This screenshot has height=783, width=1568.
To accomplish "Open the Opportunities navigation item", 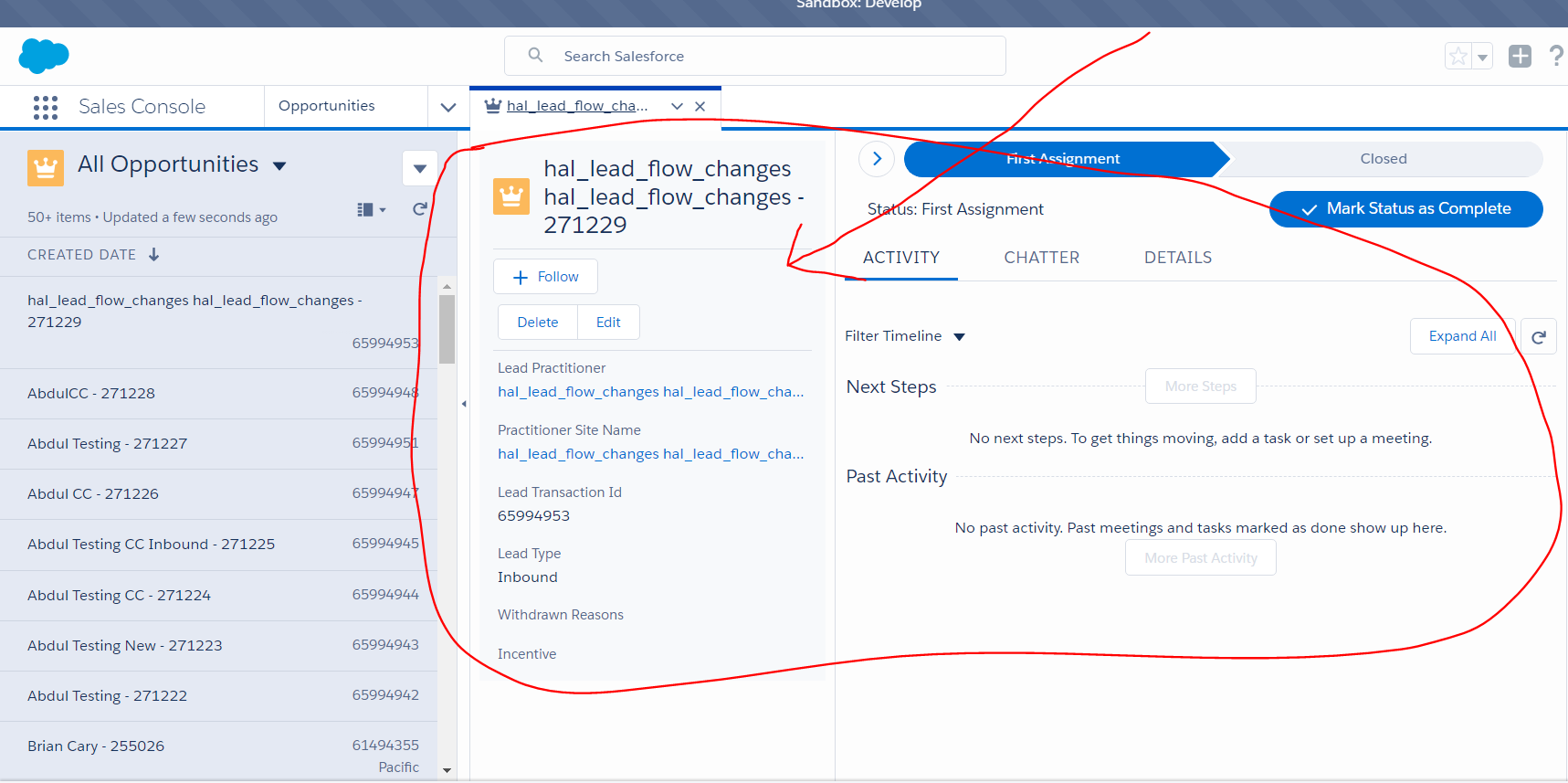I will (x=327, y=106).
